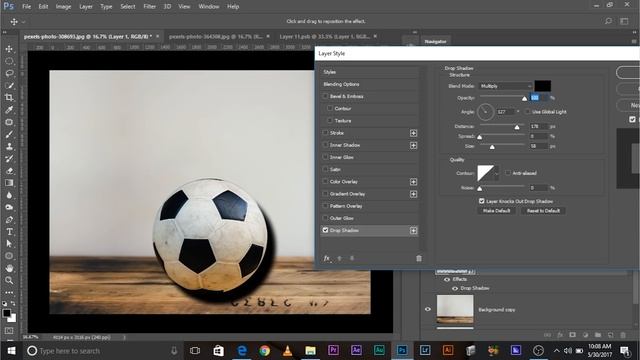Viewport: 640px width, 360px height.
Task: Enable the Texture checkbox
Action: tap(330, 121)
